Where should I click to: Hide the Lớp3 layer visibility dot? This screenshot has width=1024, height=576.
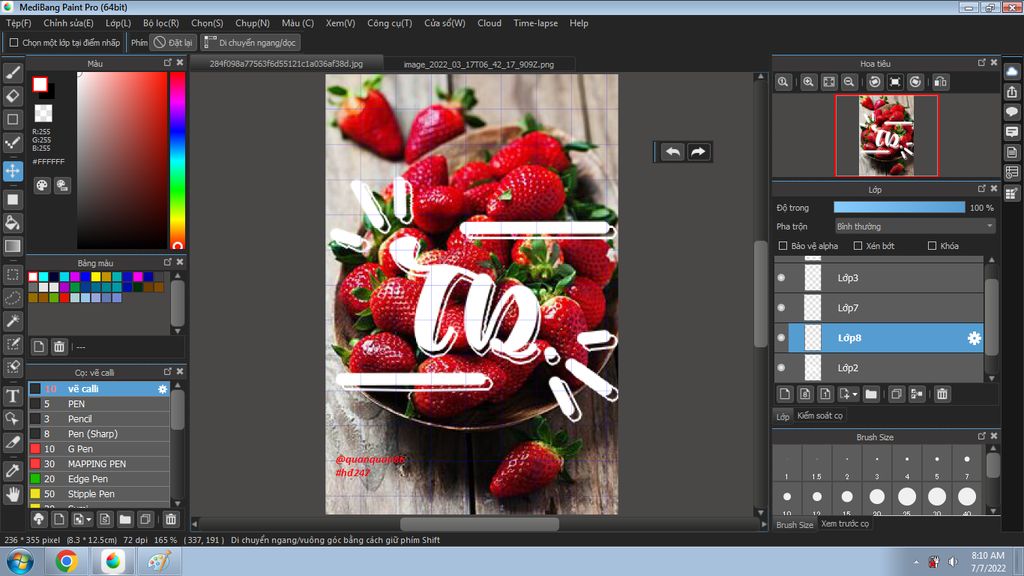pyautogui.click(x=781, y=278)
